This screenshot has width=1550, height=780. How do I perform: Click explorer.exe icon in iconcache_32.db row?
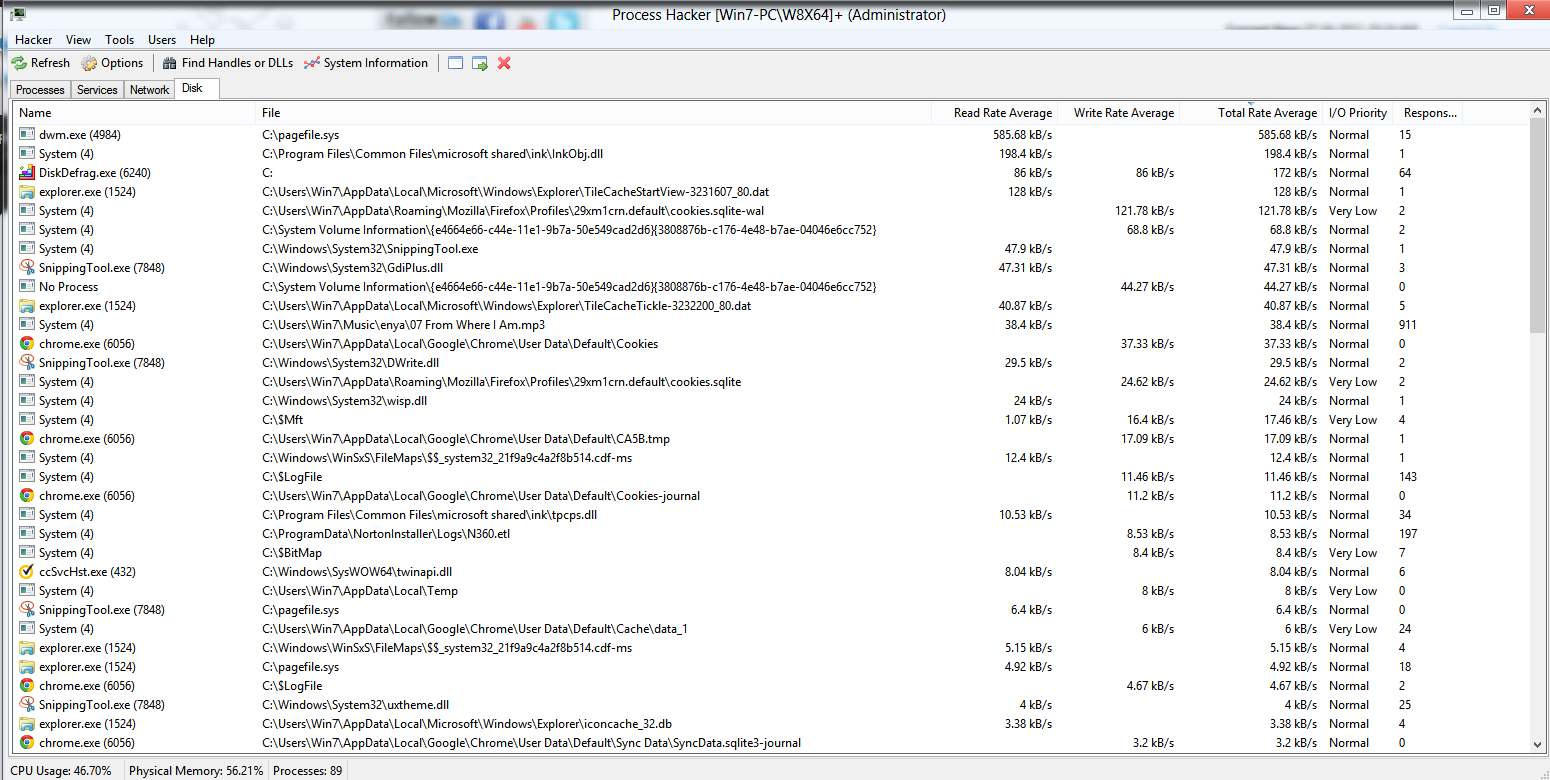(27, 724)
